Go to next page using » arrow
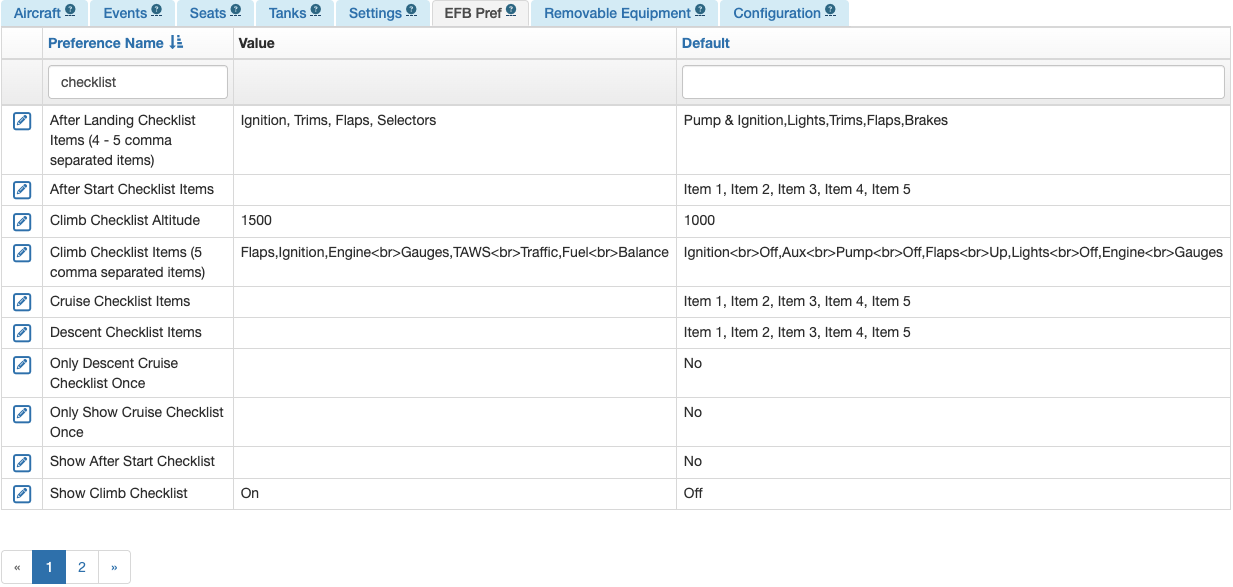This screenshot has height=587, width=1233. pyautogui.click(x=114, y=567)
